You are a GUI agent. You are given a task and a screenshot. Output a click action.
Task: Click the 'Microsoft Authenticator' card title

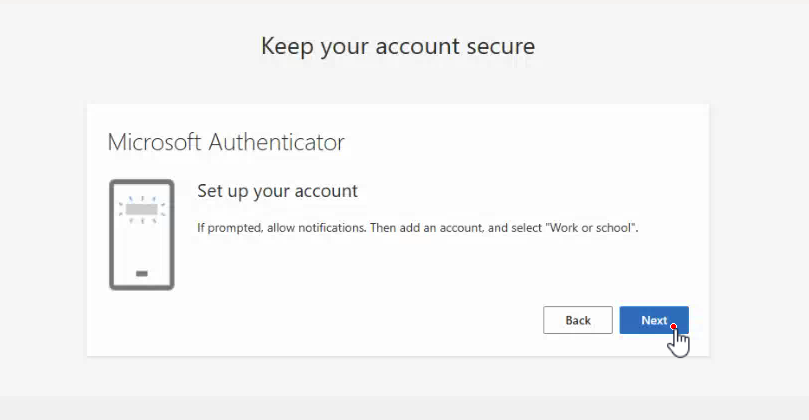(x=226, y=142)
